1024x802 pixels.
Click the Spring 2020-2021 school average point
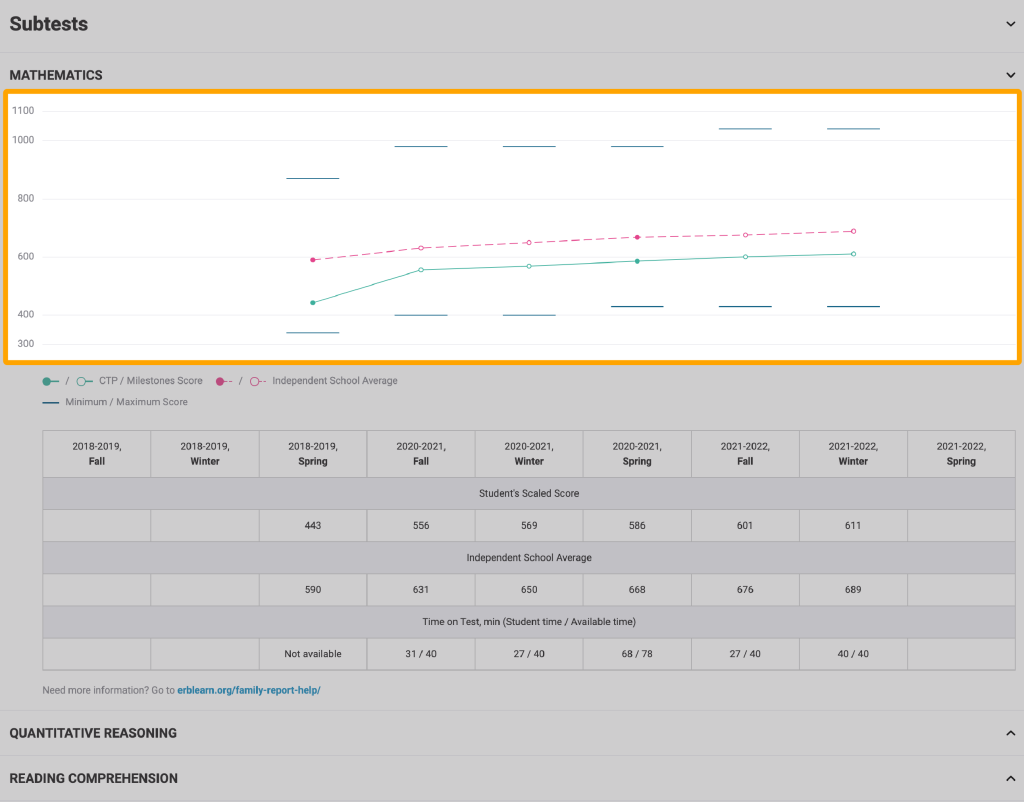coord(637,237)
